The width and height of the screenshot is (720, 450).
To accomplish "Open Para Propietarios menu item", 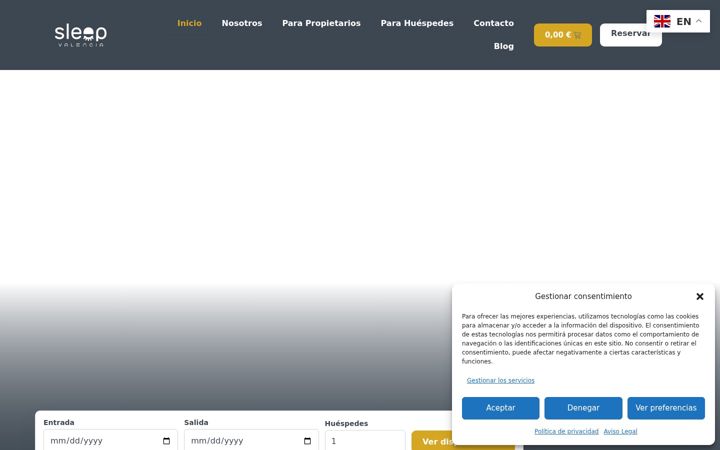I will click(321, 23).
